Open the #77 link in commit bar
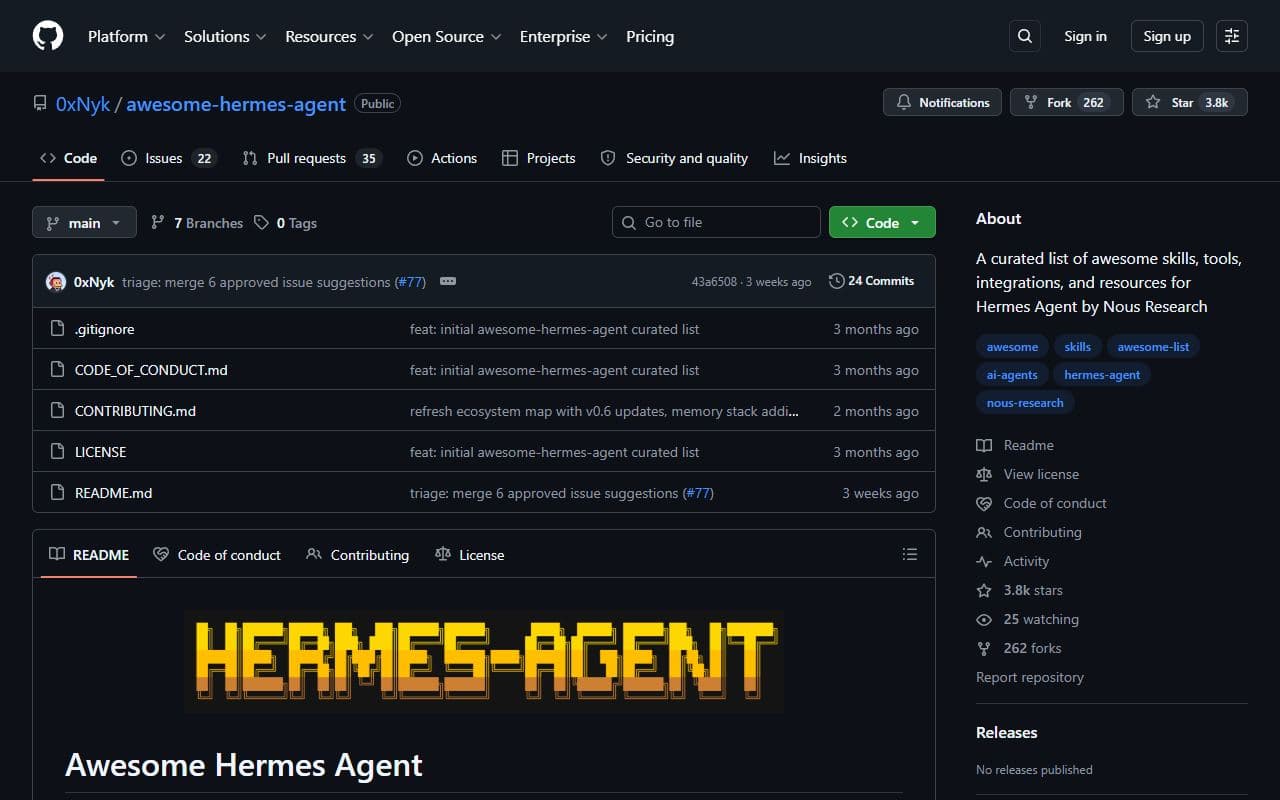The image size is (1280, 800). coord(410,282)
